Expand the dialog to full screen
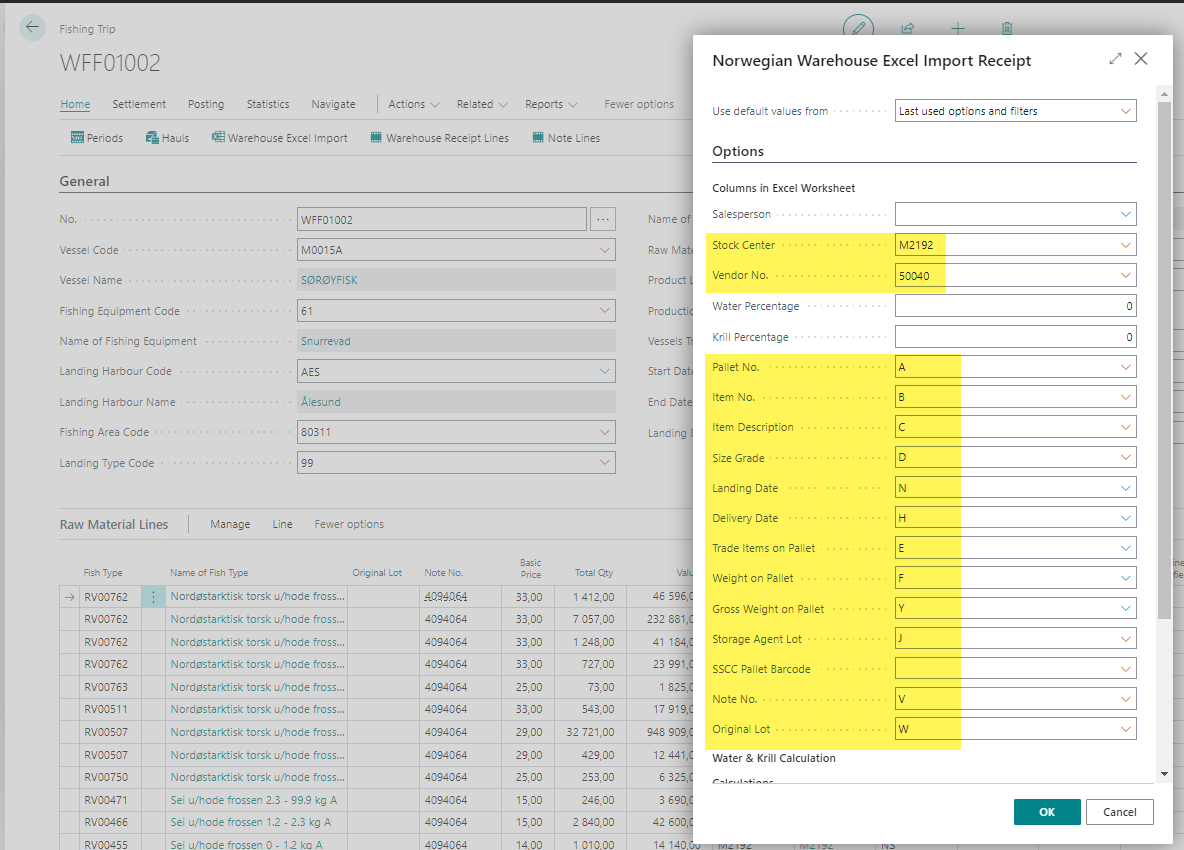The height and width of the screenshot is (850, 1184). 1115,59
